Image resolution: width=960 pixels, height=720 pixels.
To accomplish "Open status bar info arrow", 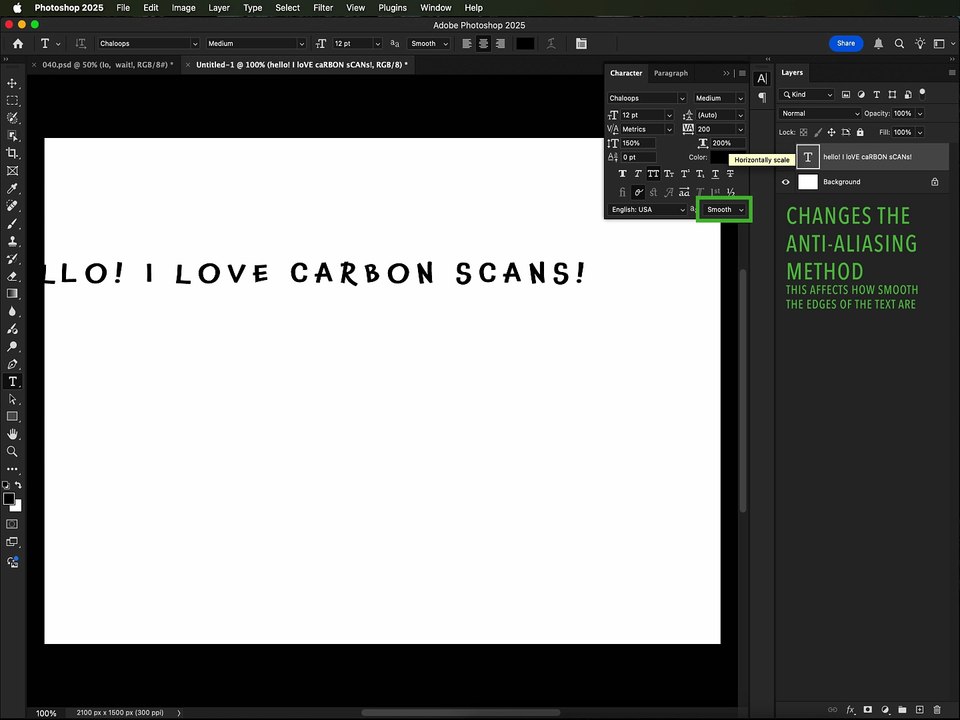I will click(x=179, y=713).
